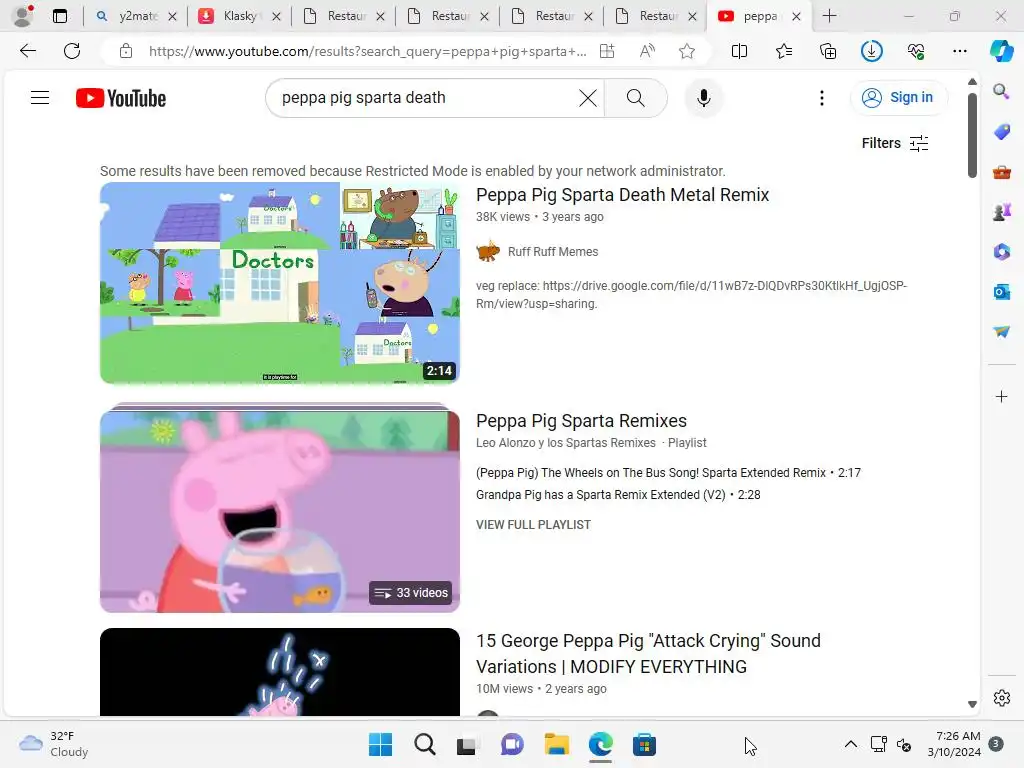
Task: Open Leo Alonzo y los Spartas Remixes channel
Action: click(x=566, y=443)
